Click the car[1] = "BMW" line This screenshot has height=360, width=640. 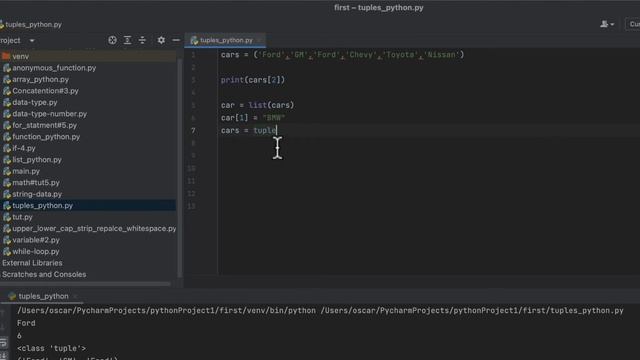(x=253, y=118)
